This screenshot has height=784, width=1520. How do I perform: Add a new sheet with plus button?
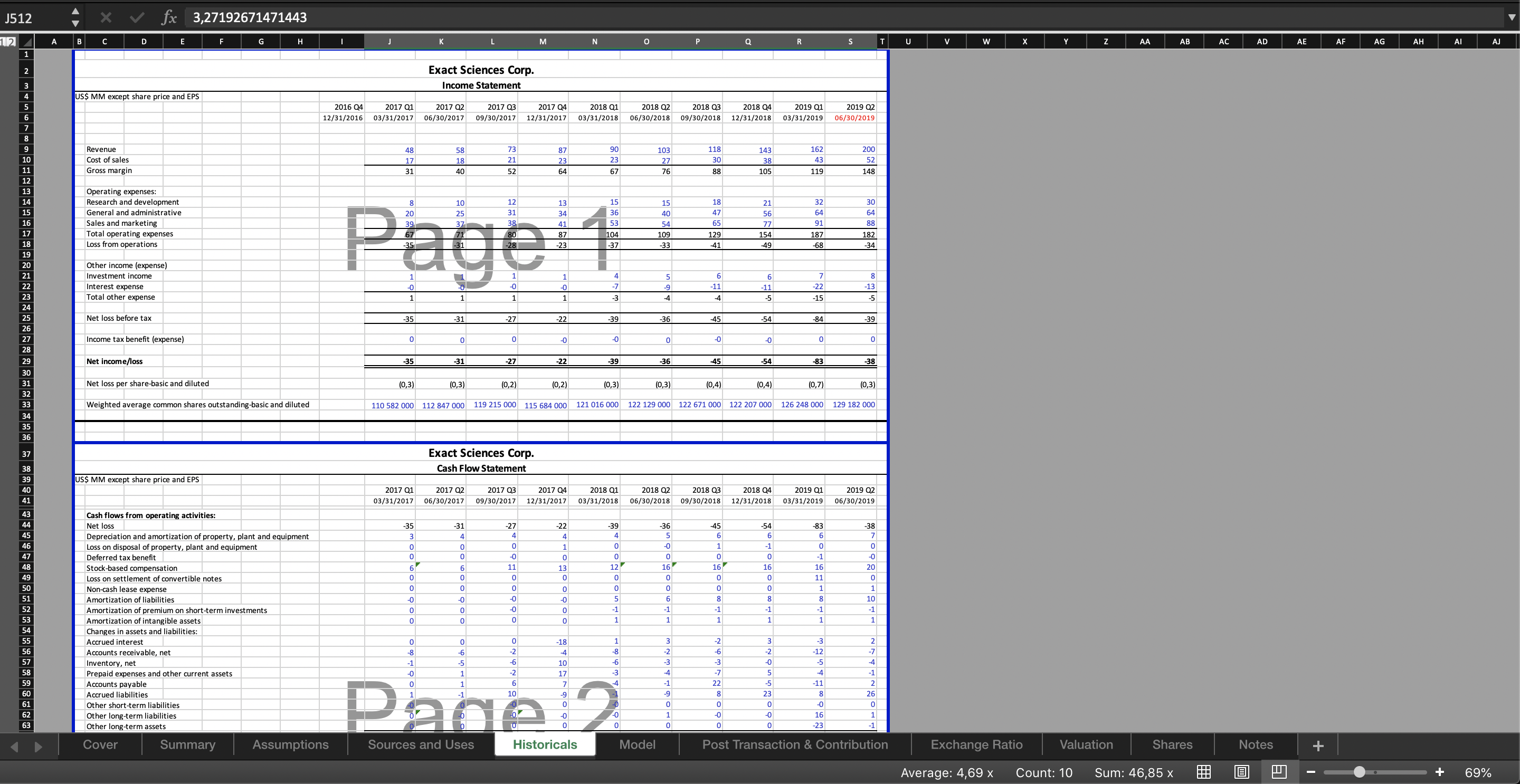point(1318,745)
